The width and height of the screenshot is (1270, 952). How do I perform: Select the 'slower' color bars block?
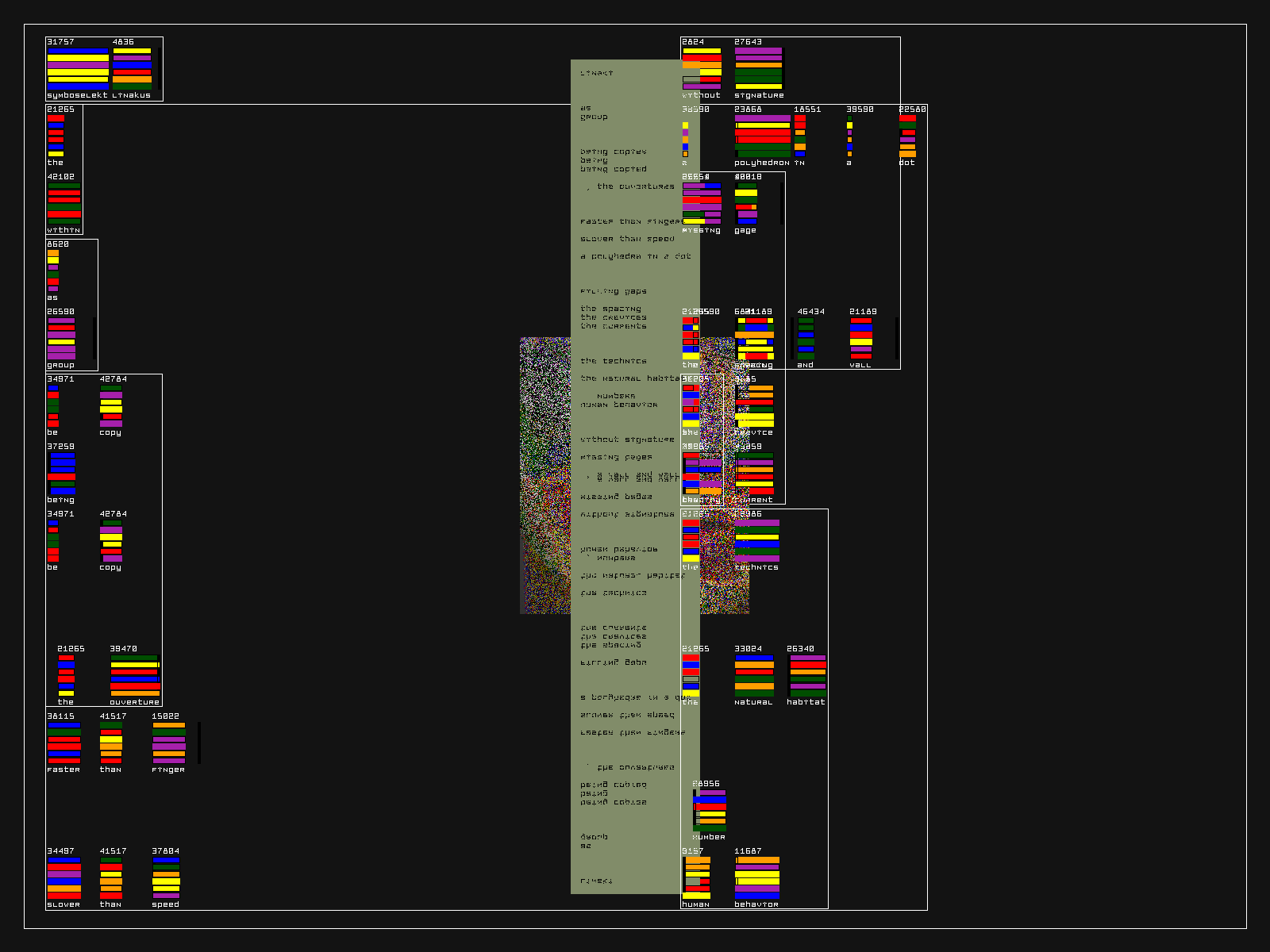click(x=63, y=878)
